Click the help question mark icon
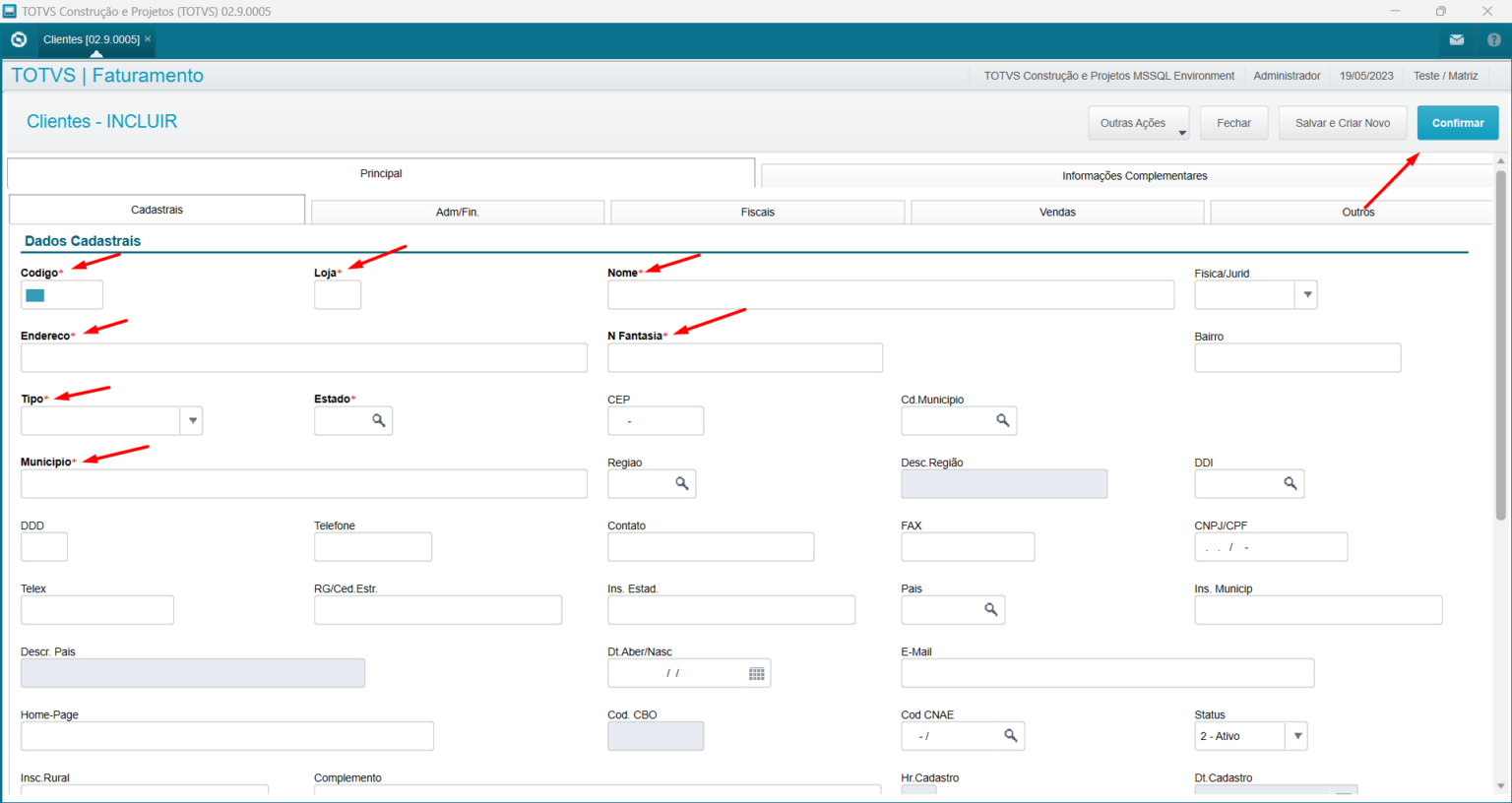The height and width of the screenshot is (803, 1512). pos(1493,39)
